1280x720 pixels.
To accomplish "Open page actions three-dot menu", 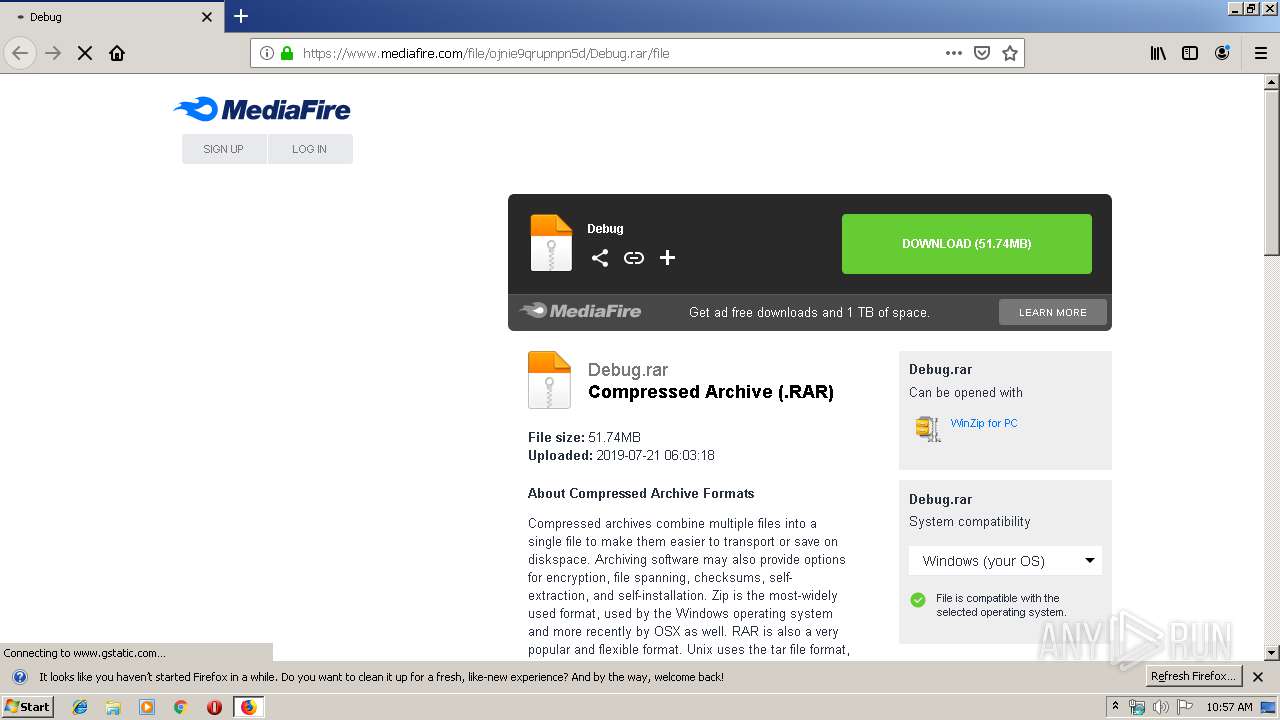I will [x=954, y=53].
